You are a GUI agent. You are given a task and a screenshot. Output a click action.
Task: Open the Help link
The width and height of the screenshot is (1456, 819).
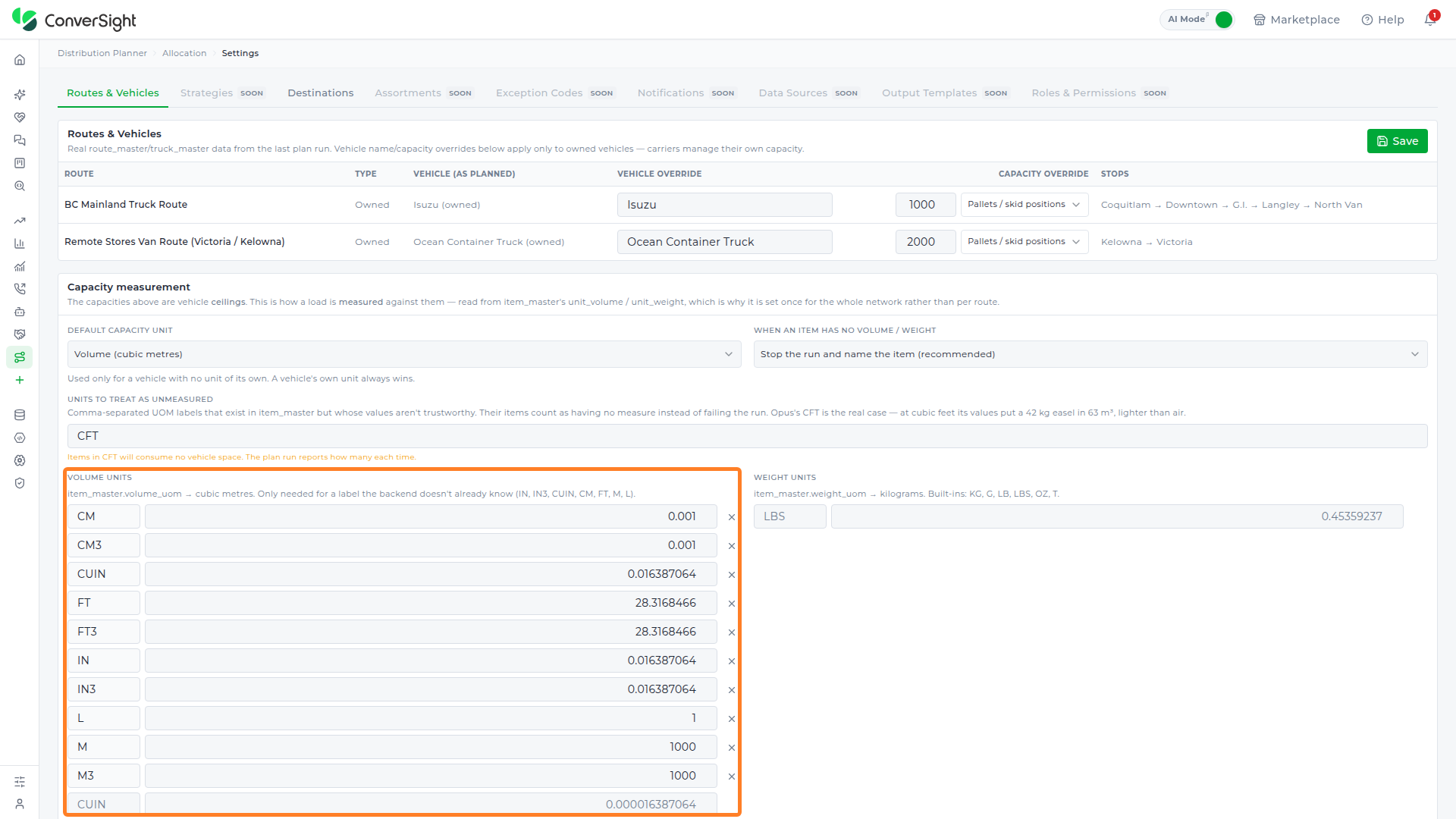click(1382, 20)
